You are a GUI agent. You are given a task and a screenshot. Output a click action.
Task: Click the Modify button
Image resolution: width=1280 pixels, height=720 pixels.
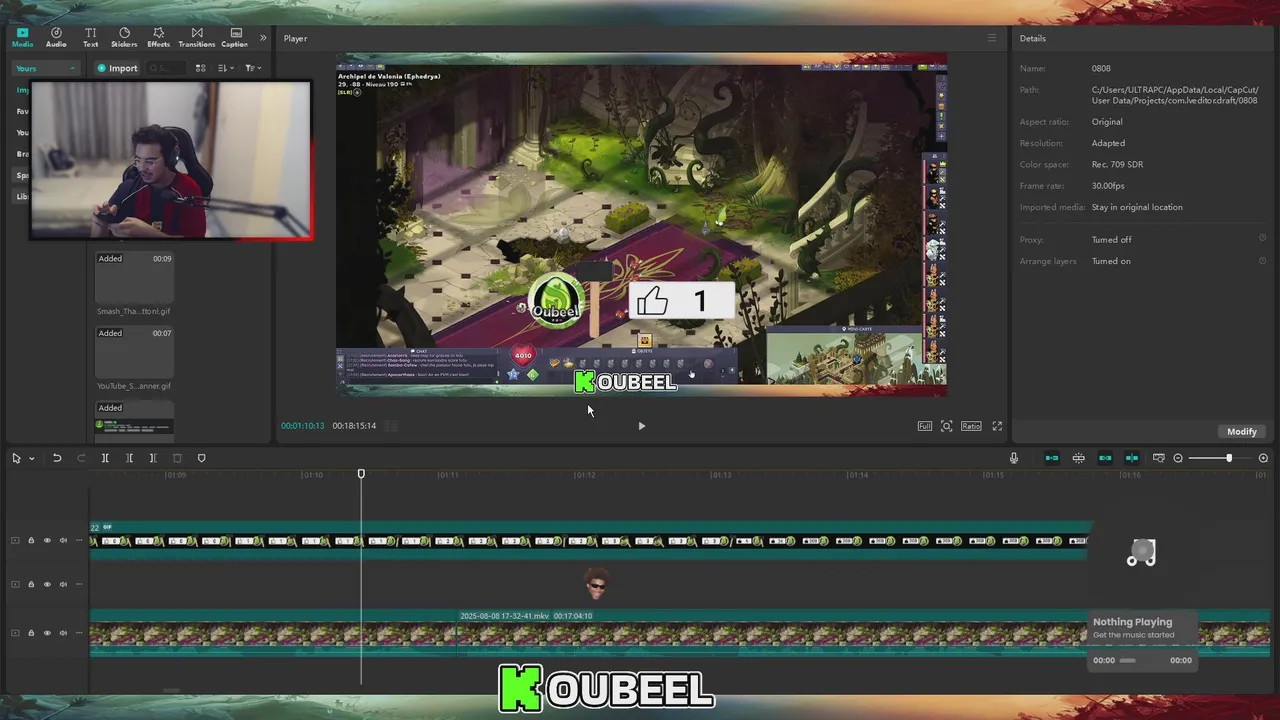tap(1242, 431)
